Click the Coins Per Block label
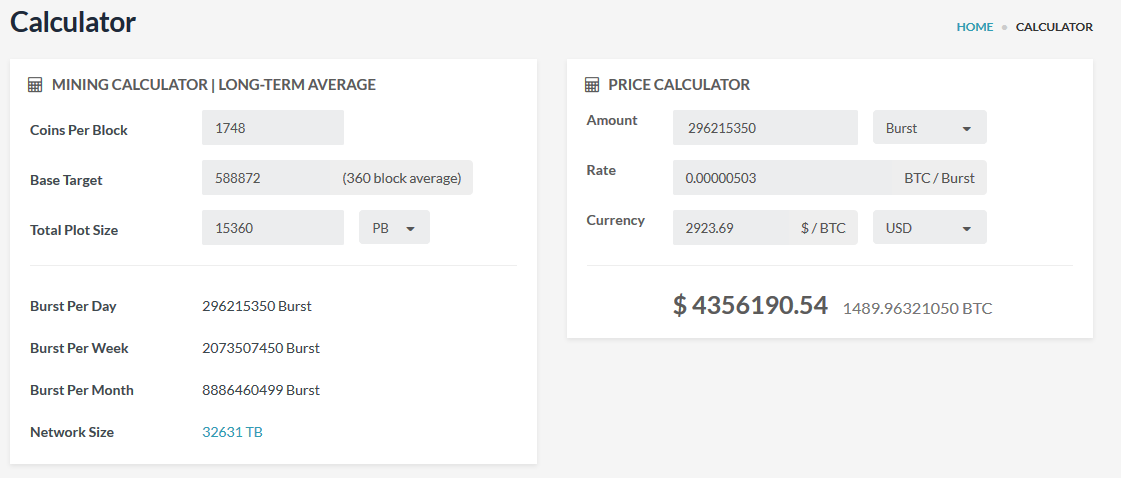Screen dimensions: 1121x478 pyautogui.click(x=79, y=130)
